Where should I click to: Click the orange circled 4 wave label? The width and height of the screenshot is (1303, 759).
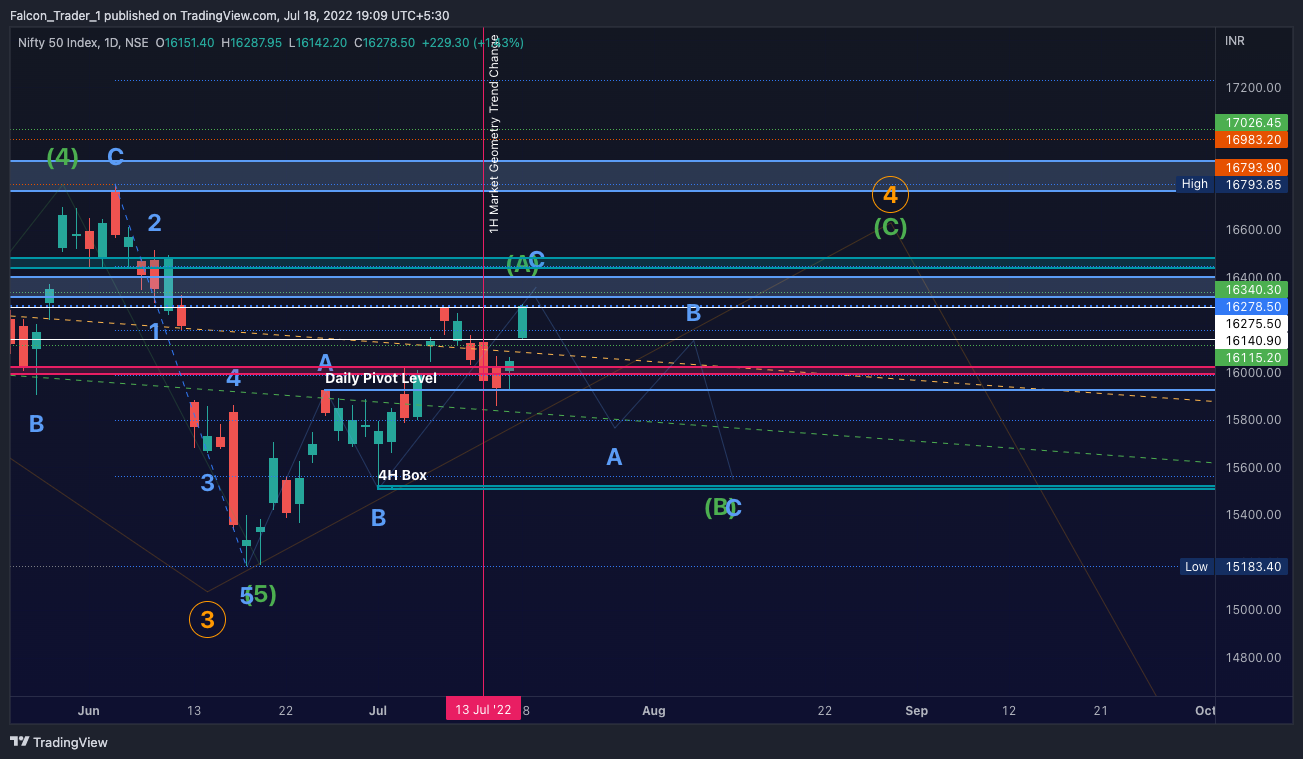[x=890, y=194]
